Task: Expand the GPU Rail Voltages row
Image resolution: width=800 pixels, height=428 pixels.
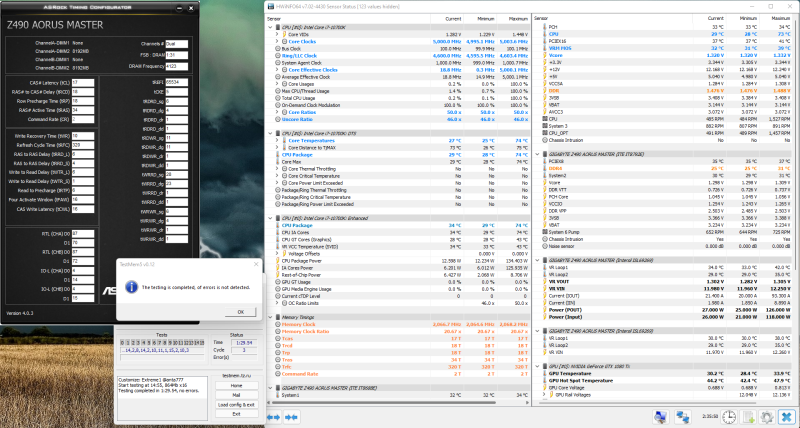Action: pyautogui.click(x=544, y=395)
